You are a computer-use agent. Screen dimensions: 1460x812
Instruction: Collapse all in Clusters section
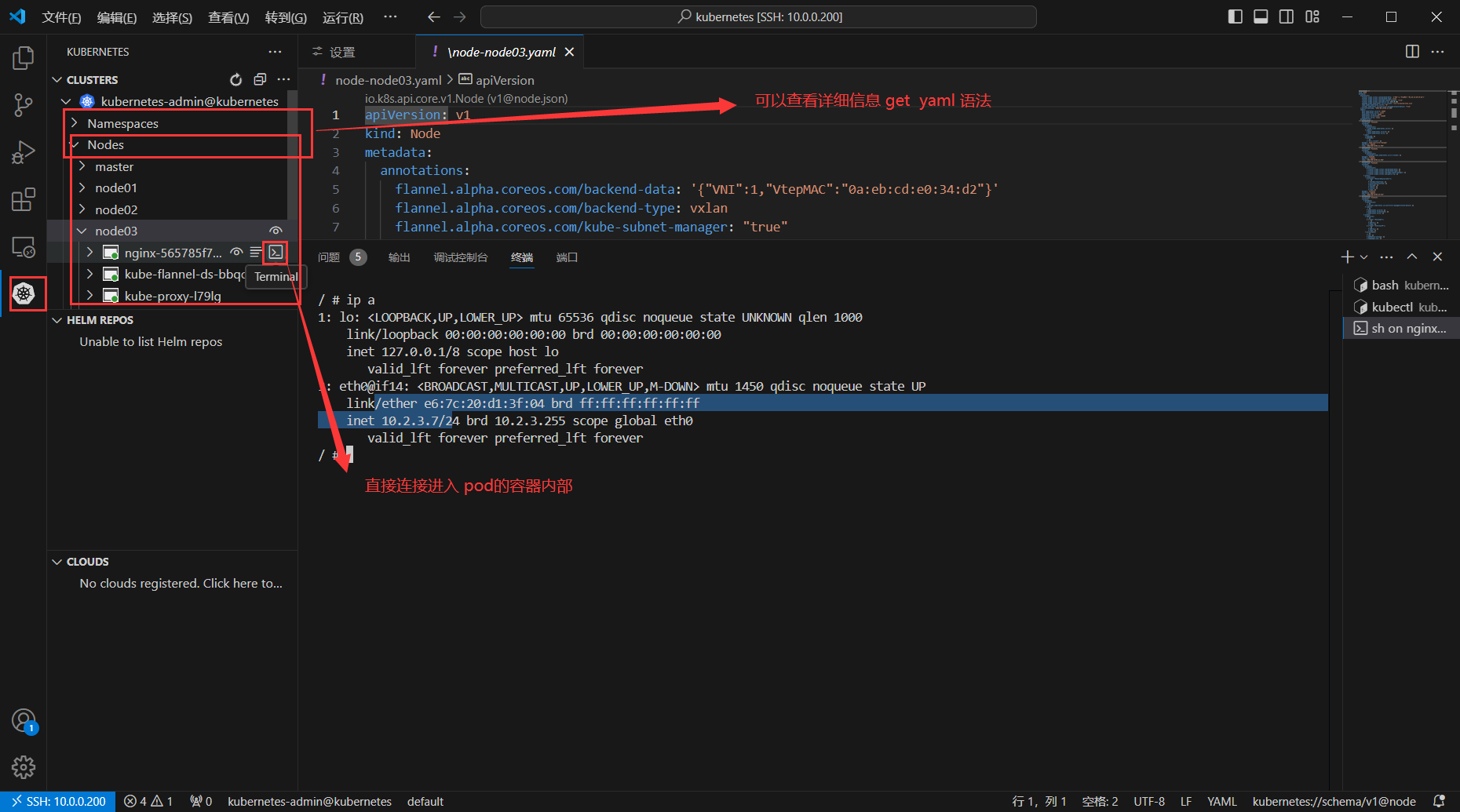260,79
